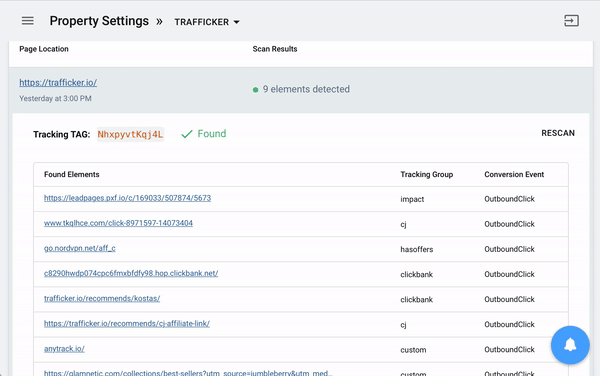Click the RESCAN button
600x376 pixels.
pyautogui.click(x=558, y=133)
